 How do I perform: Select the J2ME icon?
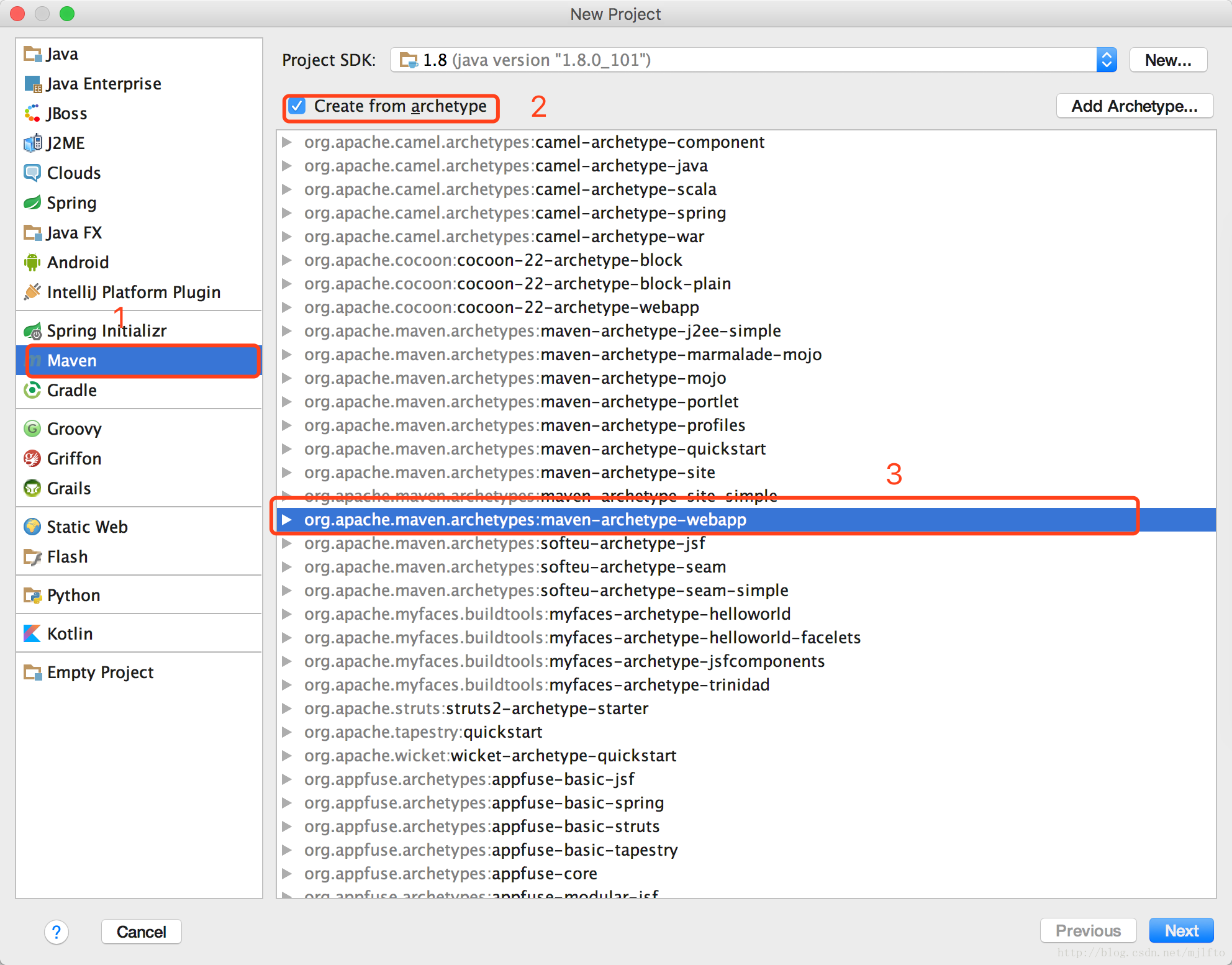pos(32,143)
